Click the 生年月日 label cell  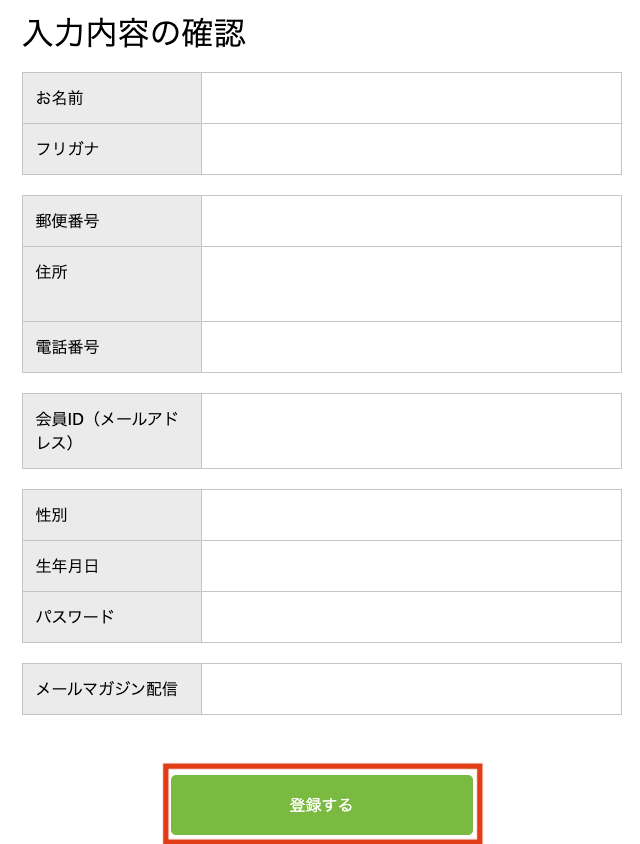point(111,566)
